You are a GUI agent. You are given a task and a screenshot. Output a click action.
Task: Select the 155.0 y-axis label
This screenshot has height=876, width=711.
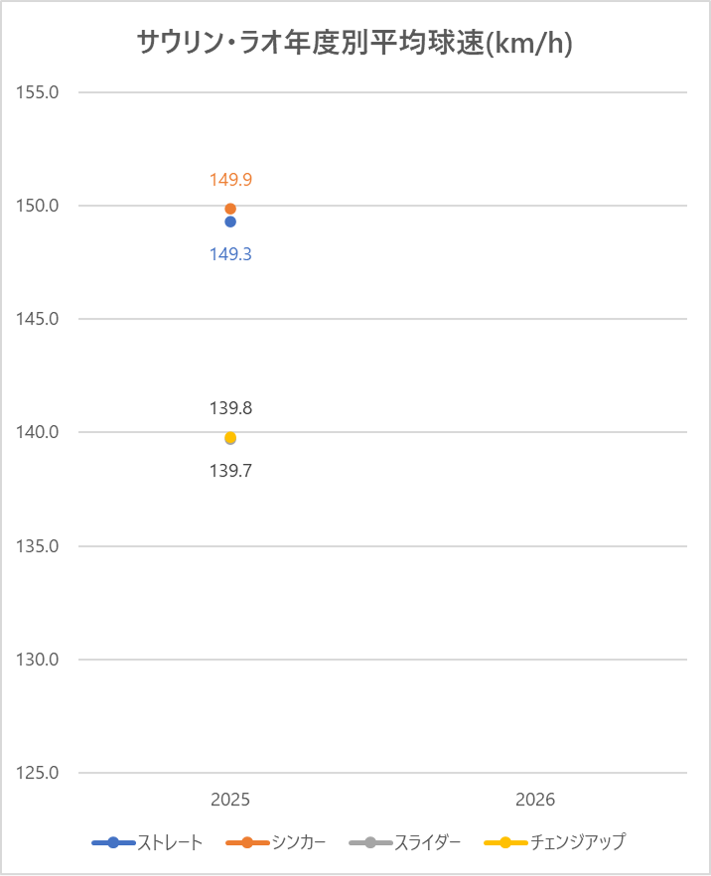pyautogui.click(x=38, y=92)
